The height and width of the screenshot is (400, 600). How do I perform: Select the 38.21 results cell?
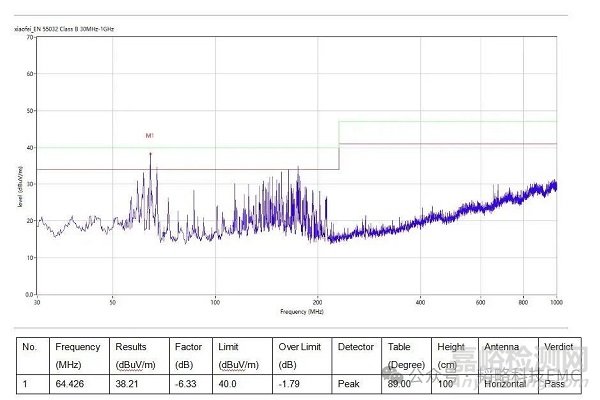click(129, 383)
